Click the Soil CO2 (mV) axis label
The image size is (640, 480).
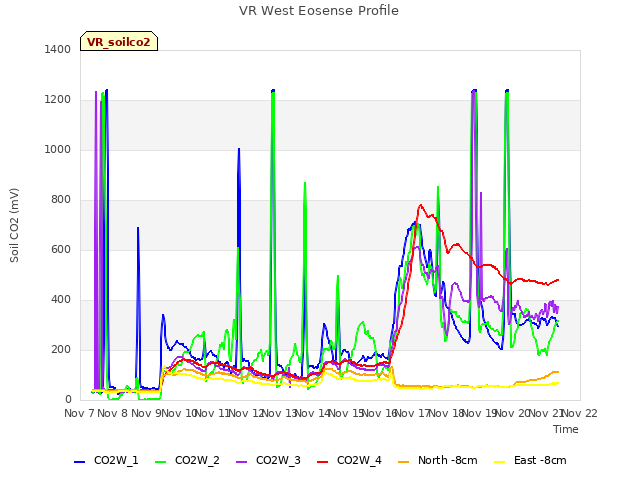click(x=14, y=225)
